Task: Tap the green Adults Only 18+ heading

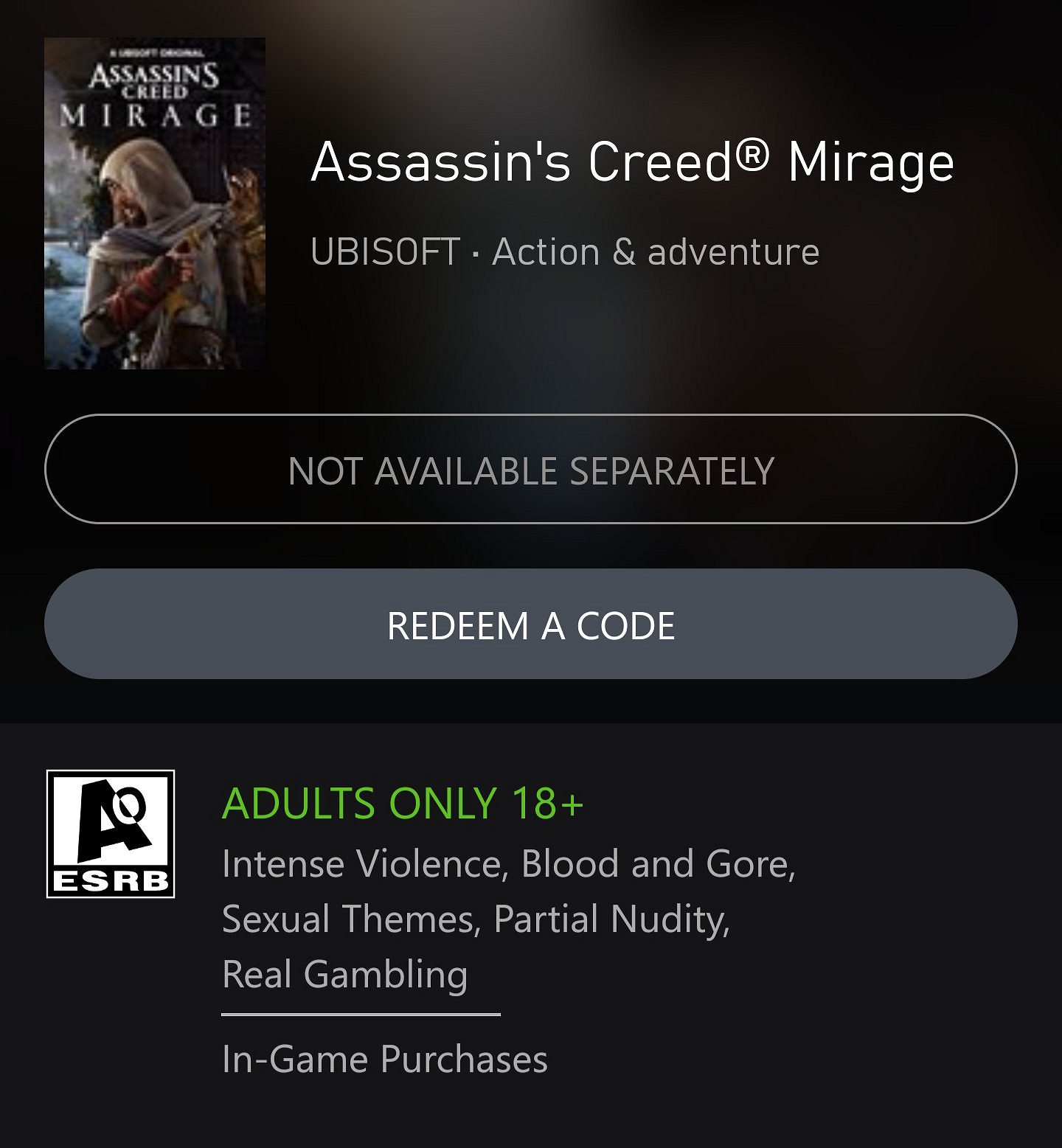Action: coord(403,803)
